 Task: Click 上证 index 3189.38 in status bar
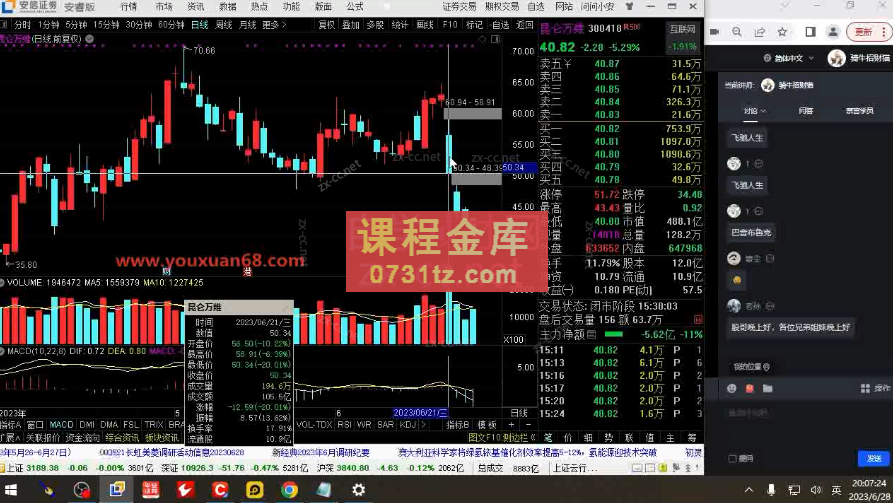tap(33, 468)
